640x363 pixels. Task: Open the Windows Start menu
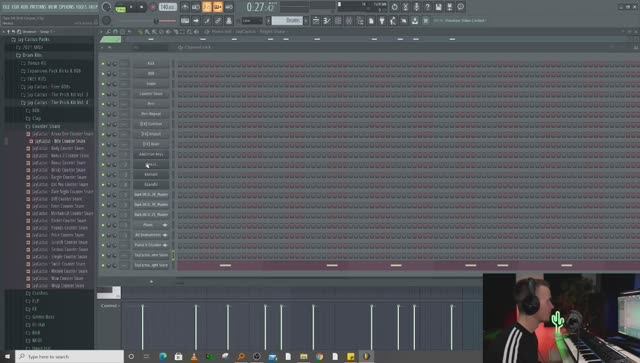[x=7, y=356]
